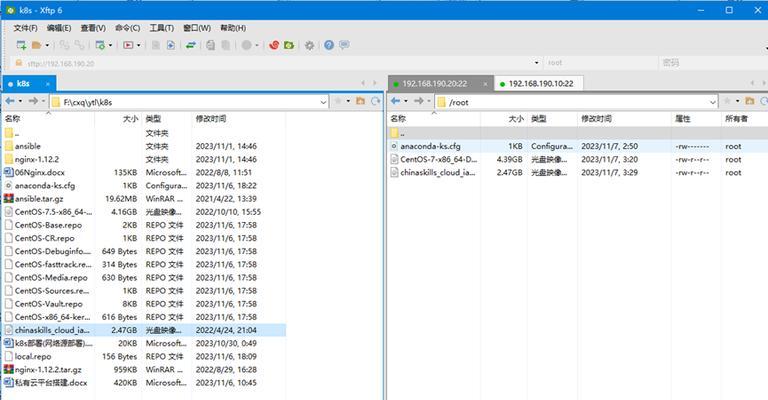The width and height of the screenshot is (768, 400).
Task: Open the 查看(V) menu
Action: point(93,28)
